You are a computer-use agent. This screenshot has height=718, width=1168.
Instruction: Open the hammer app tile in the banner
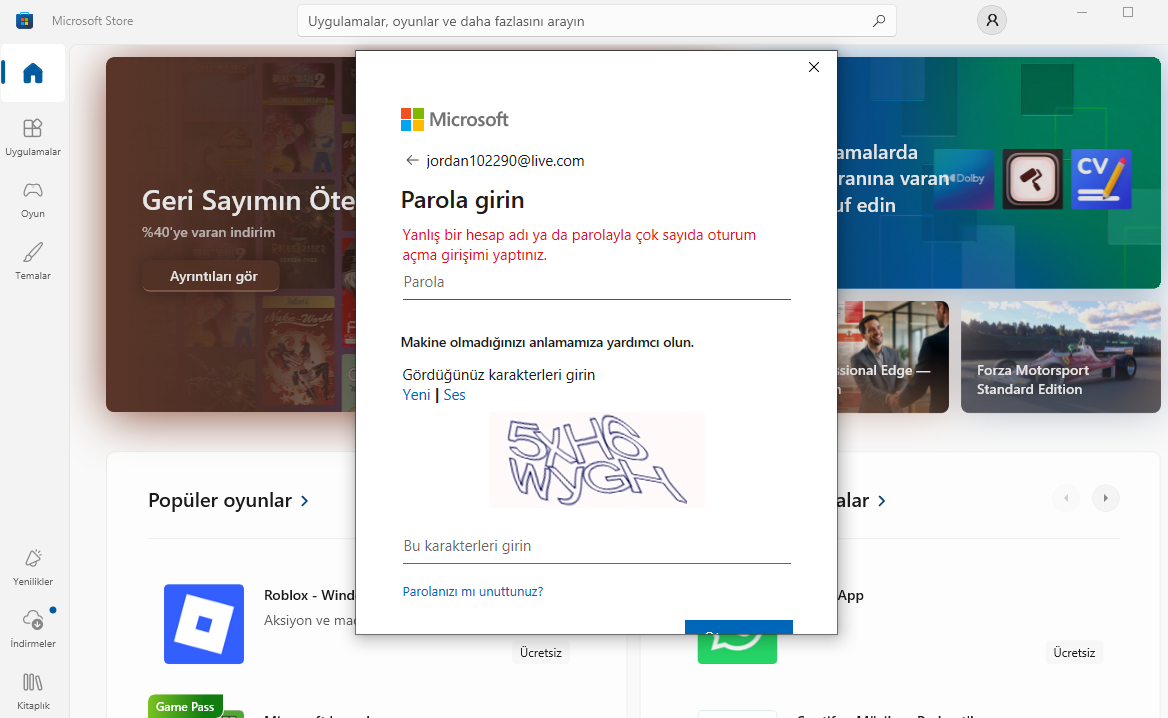(x=1032, y=179)
